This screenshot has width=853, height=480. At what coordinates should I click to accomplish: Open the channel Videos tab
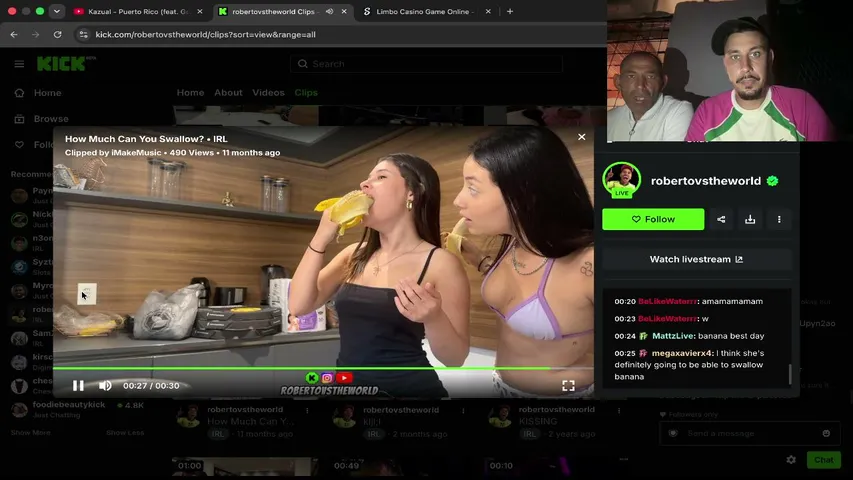[268, 93]
